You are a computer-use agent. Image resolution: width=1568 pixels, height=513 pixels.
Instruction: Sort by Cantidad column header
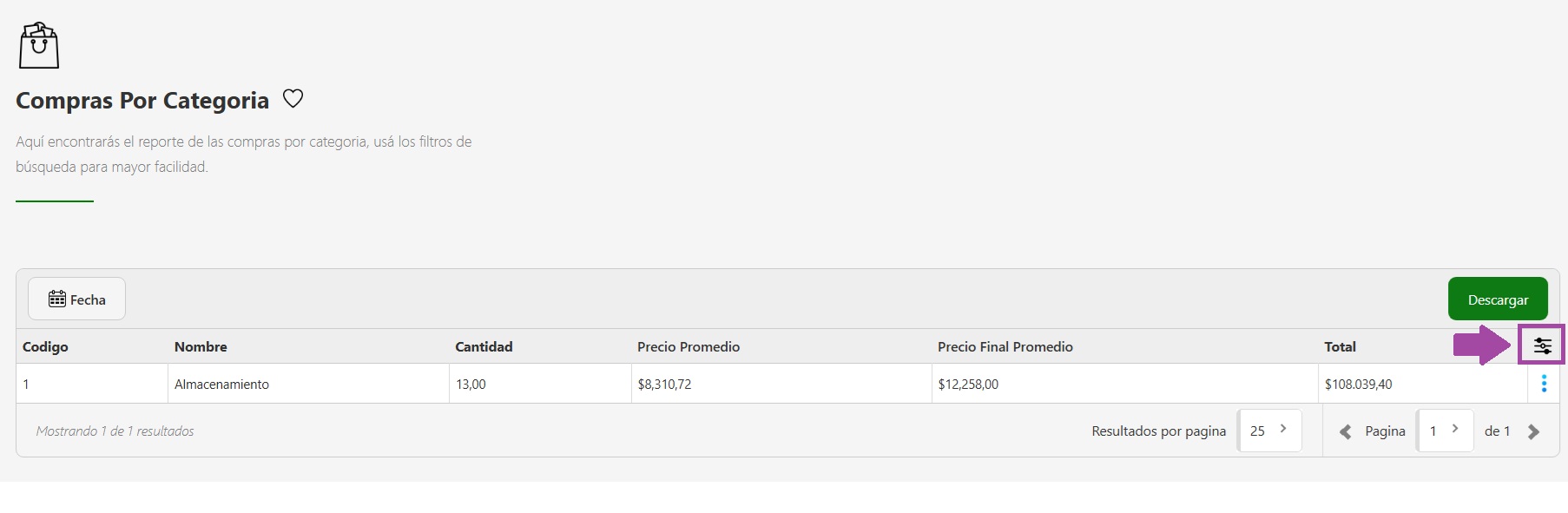tap(484, 347)
